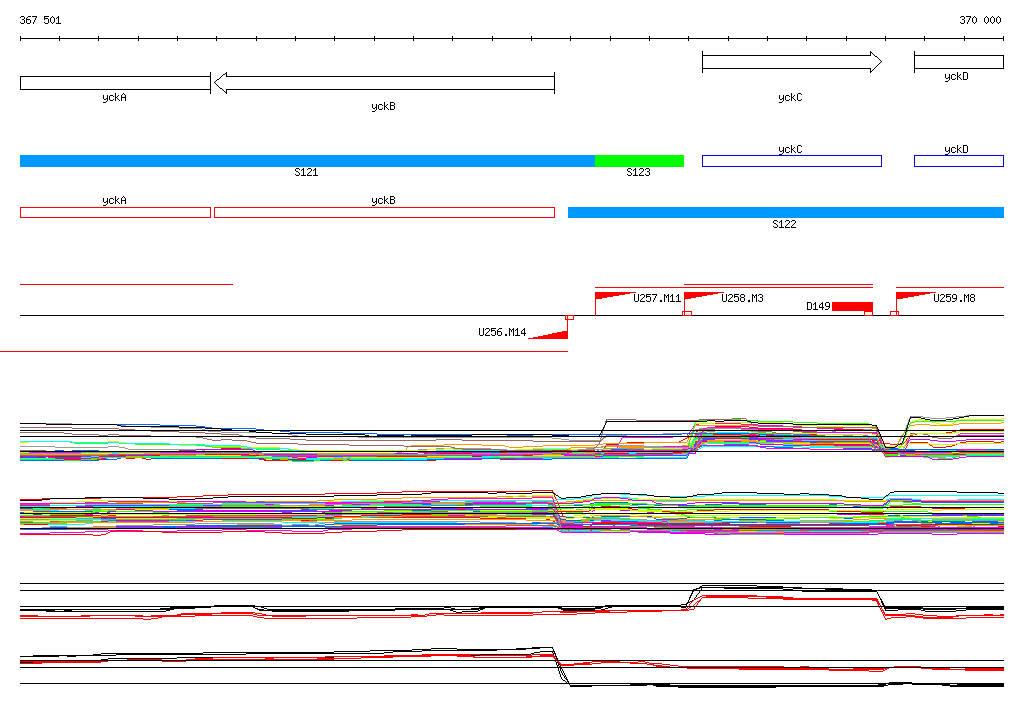Click yckD label above the blue-outlined box
The width and height of the screenshot is (1024, 714).
[956, 149]
